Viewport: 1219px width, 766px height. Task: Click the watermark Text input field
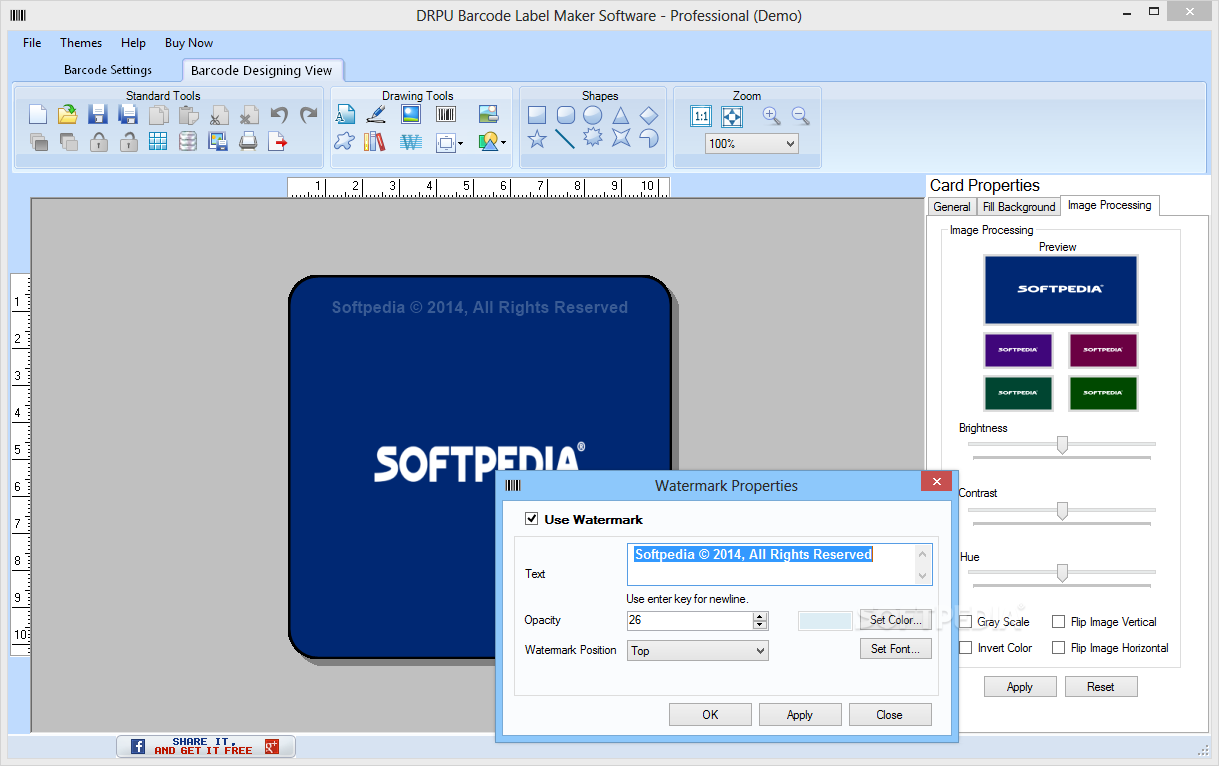point(779,564)
